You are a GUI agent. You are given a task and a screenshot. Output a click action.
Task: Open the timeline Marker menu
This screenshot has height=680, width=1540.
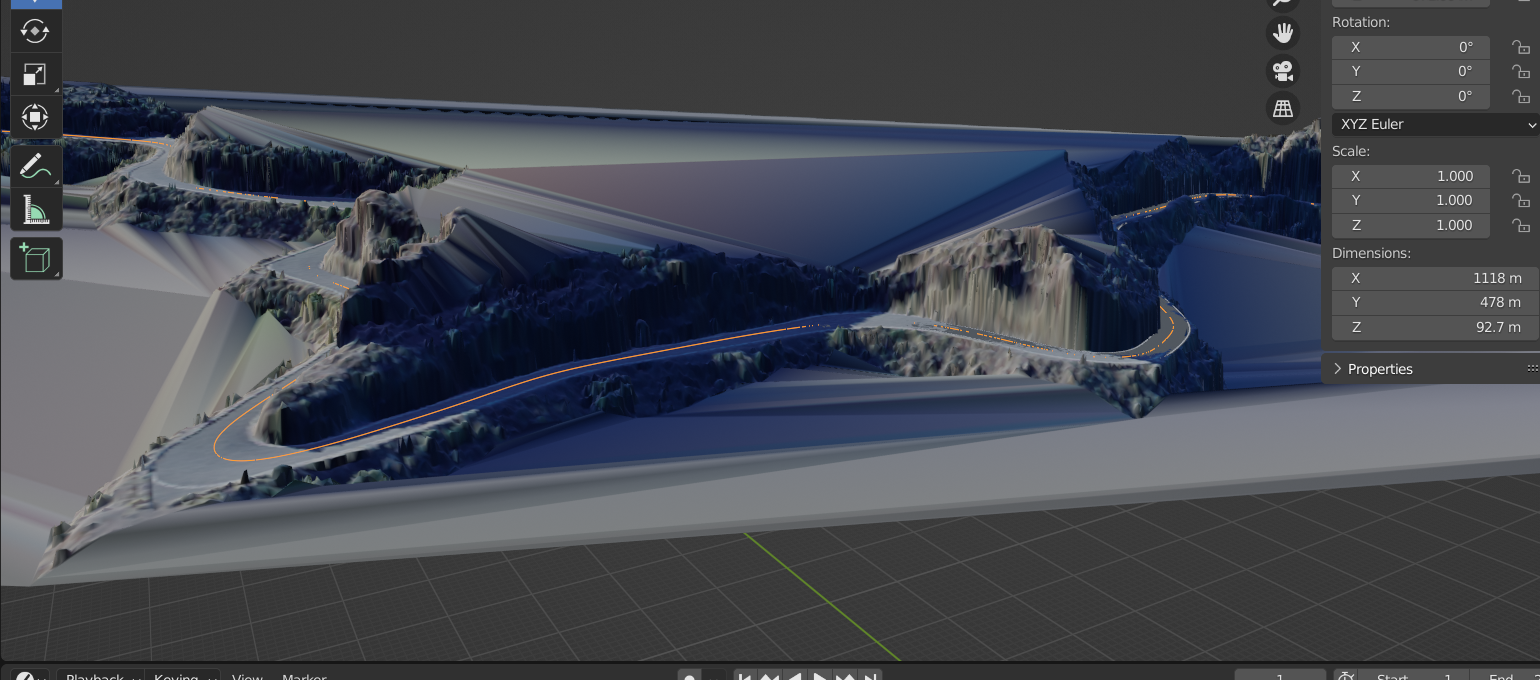tap(304, 676)
